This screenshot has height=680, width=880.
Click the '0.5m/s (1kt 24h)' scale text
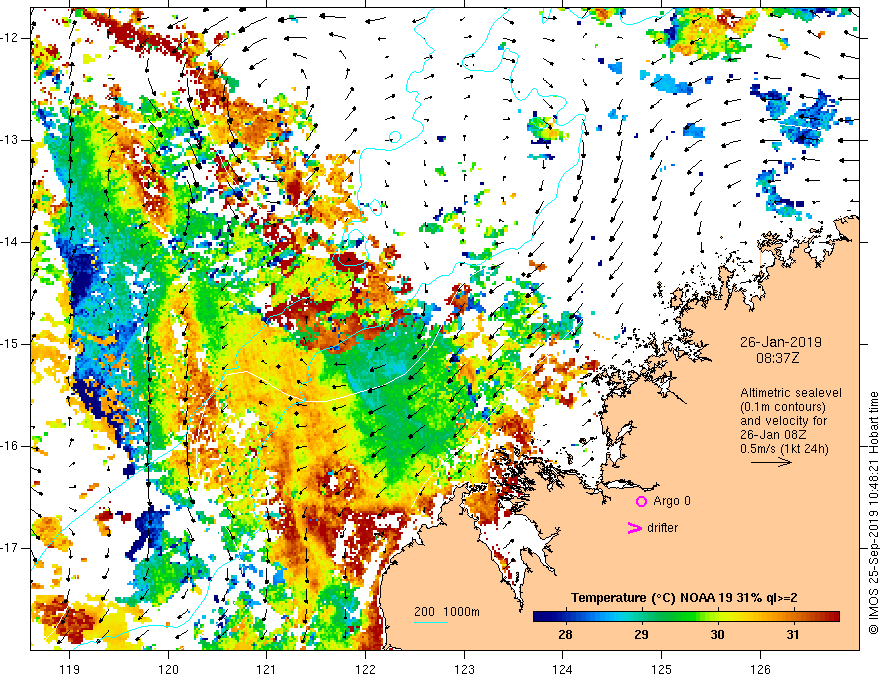[784, 449]
